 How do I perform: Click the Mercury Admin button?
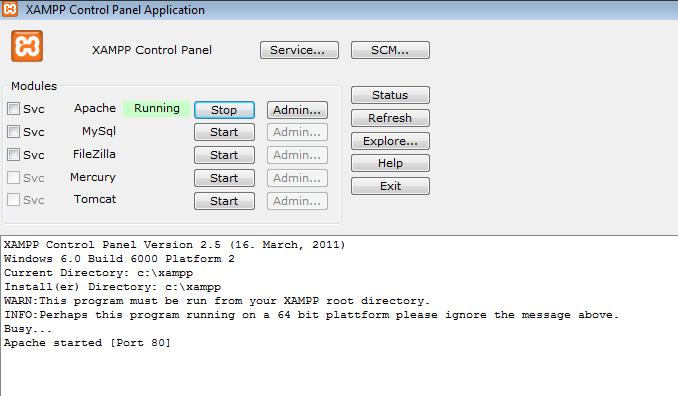click(297, 178)
